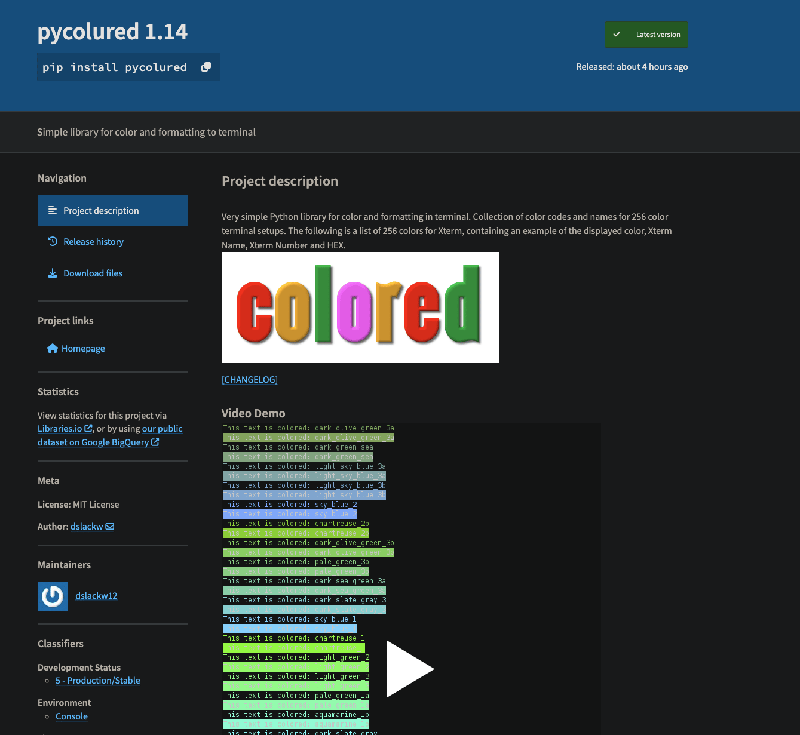Open the 5 - Production/Stable classifier link
Viewport: 800px width, 735px height.
coord(98,680)
